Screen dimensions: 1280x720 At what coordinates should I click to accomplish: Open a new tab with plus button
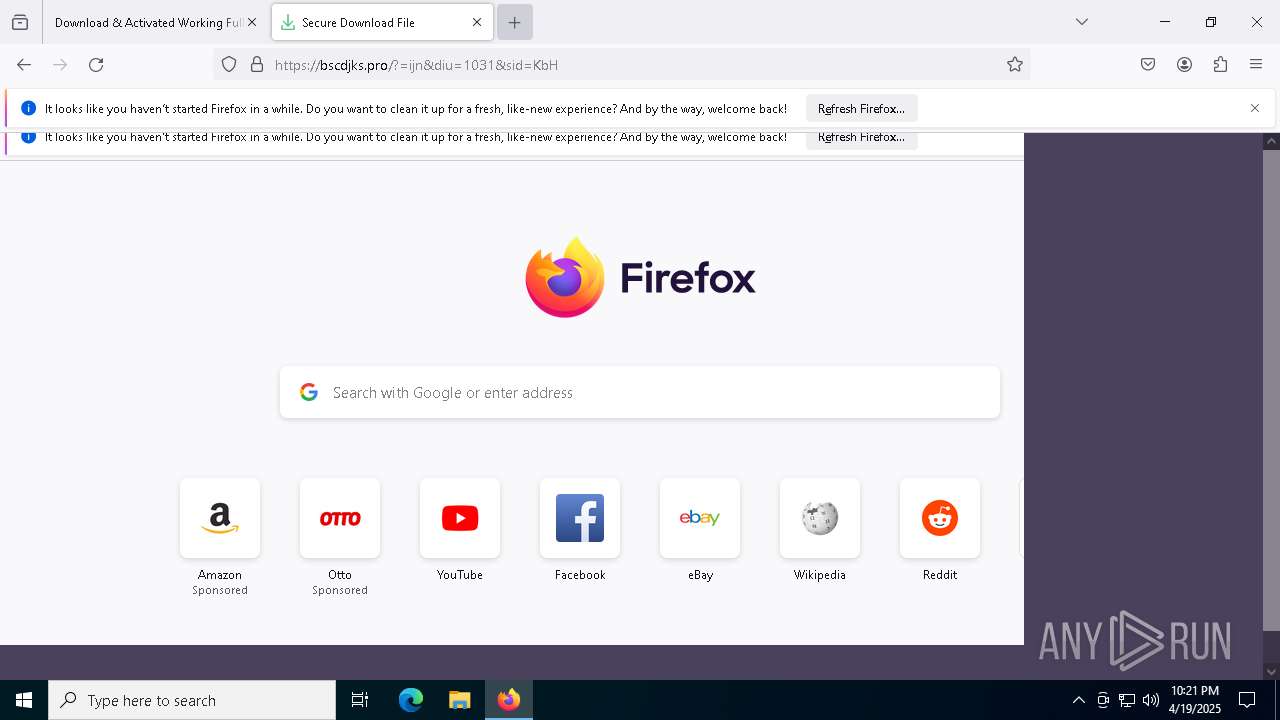pos(514,22)
